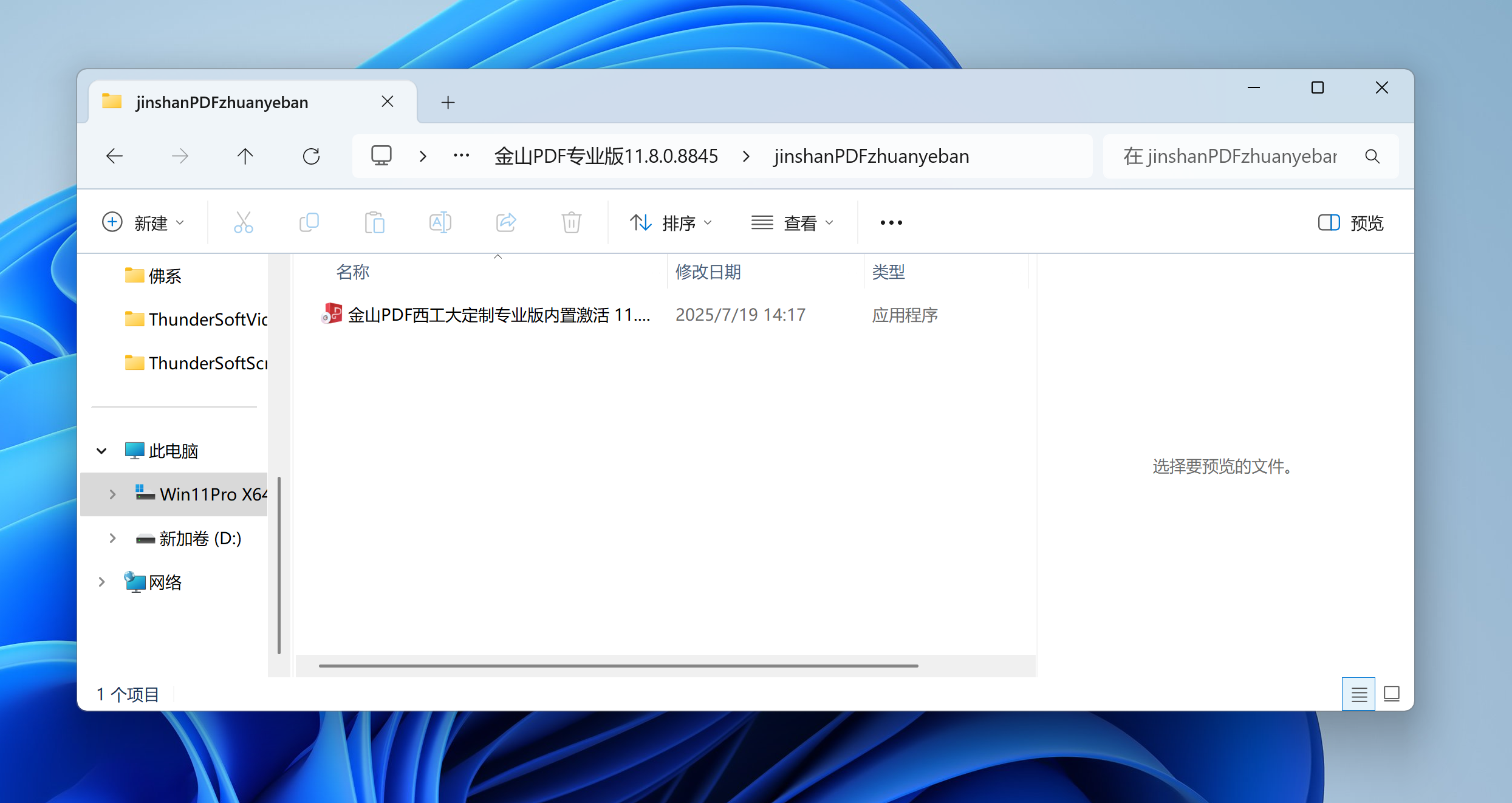Open a new tab with plus
Screen dimensions: 1512x803
448,102
